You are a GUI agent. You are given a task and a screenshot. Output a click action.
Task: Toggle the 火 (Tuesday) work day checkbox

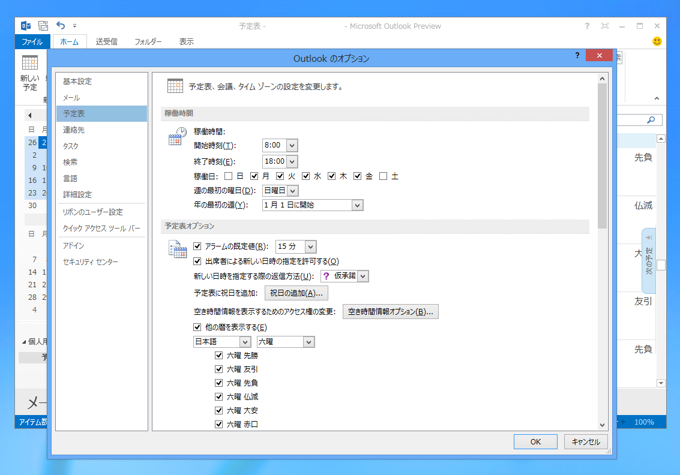click(280, 176)
